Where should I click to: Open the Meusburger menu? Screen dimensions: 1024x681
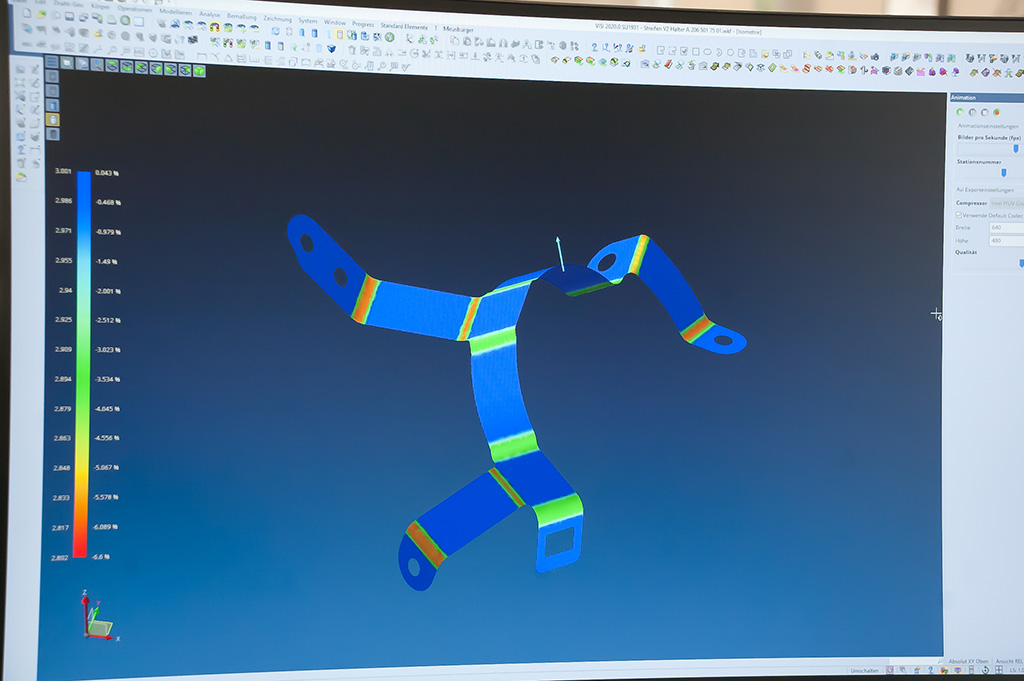(458, 29)
